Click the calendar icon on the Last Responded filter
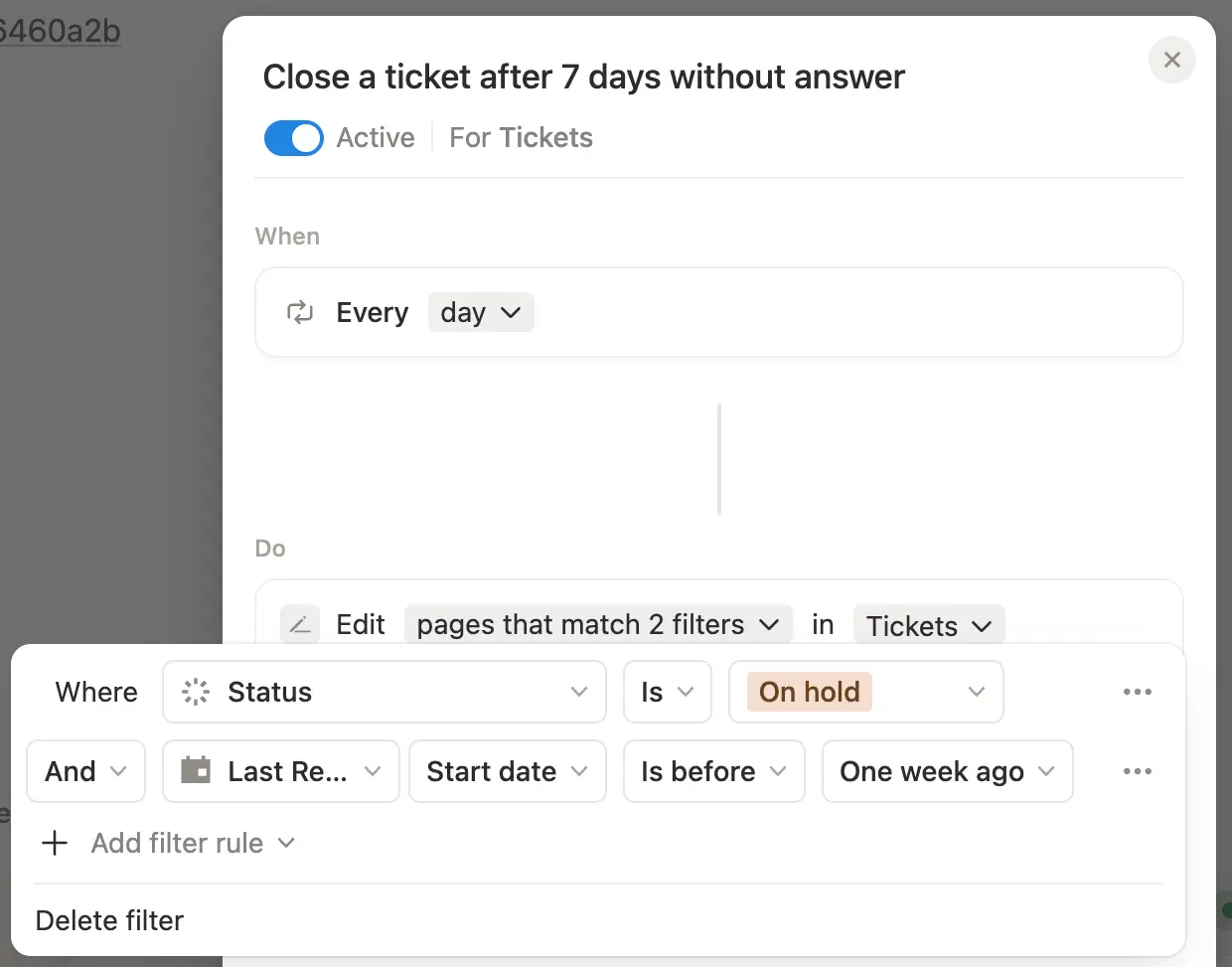The image size is (1232, 967). 196,771
